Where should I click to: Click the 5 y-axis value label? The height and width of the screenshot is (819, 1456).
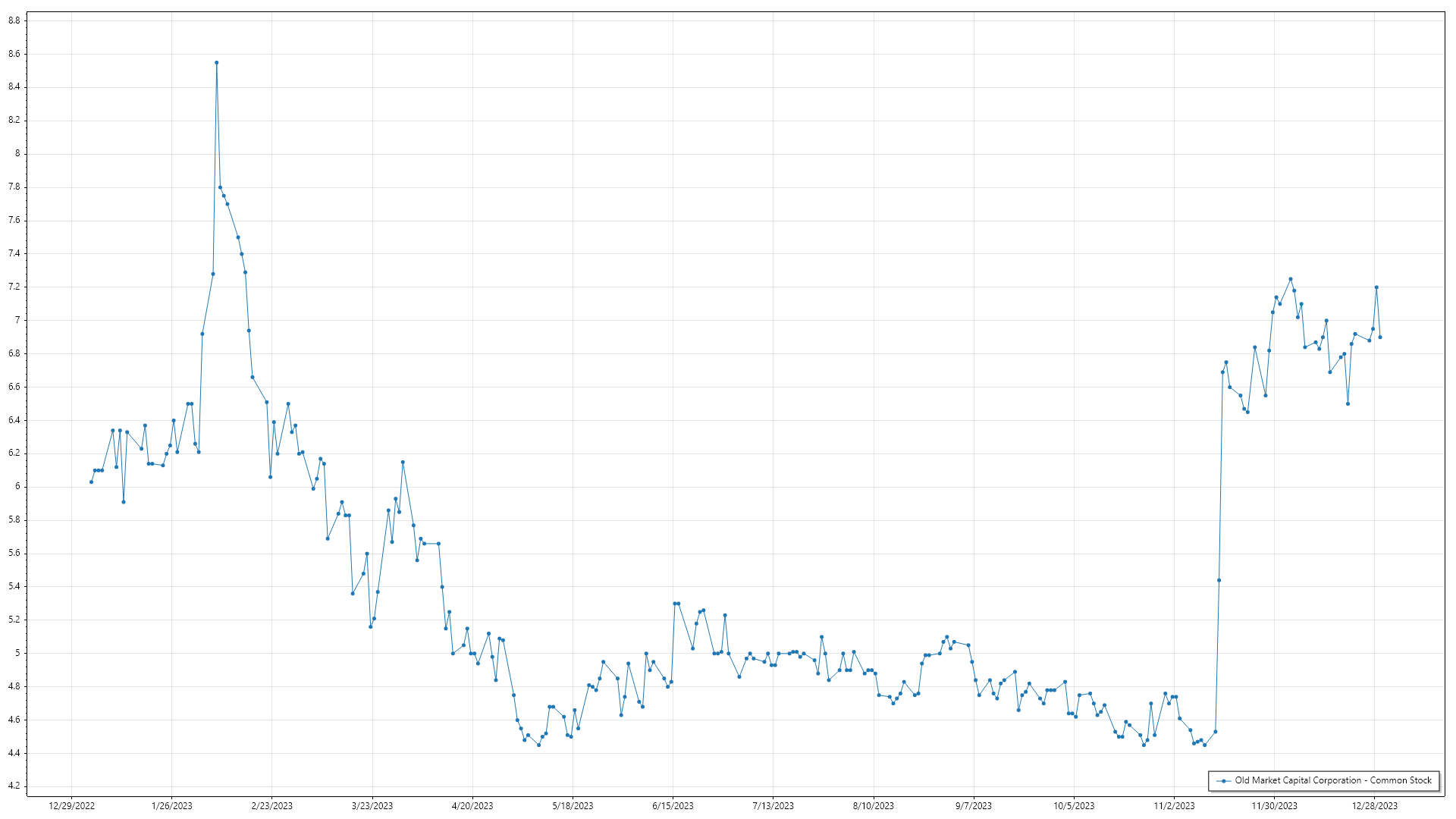[x=17, y=653]
